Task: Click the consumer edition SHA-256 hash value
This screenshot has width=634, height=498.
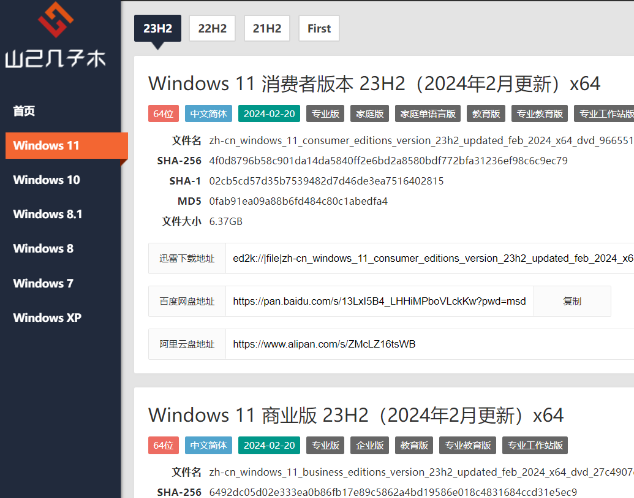Action: [388, 161]
